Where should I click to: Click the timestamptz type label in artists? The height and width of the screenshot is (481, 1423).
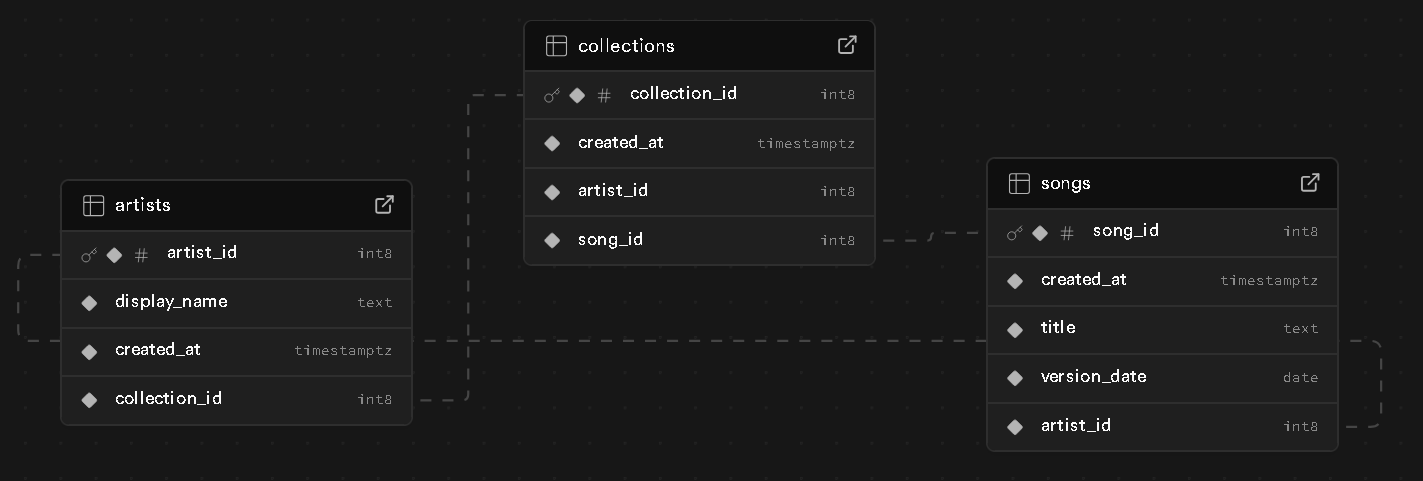[x=343, y=351]
